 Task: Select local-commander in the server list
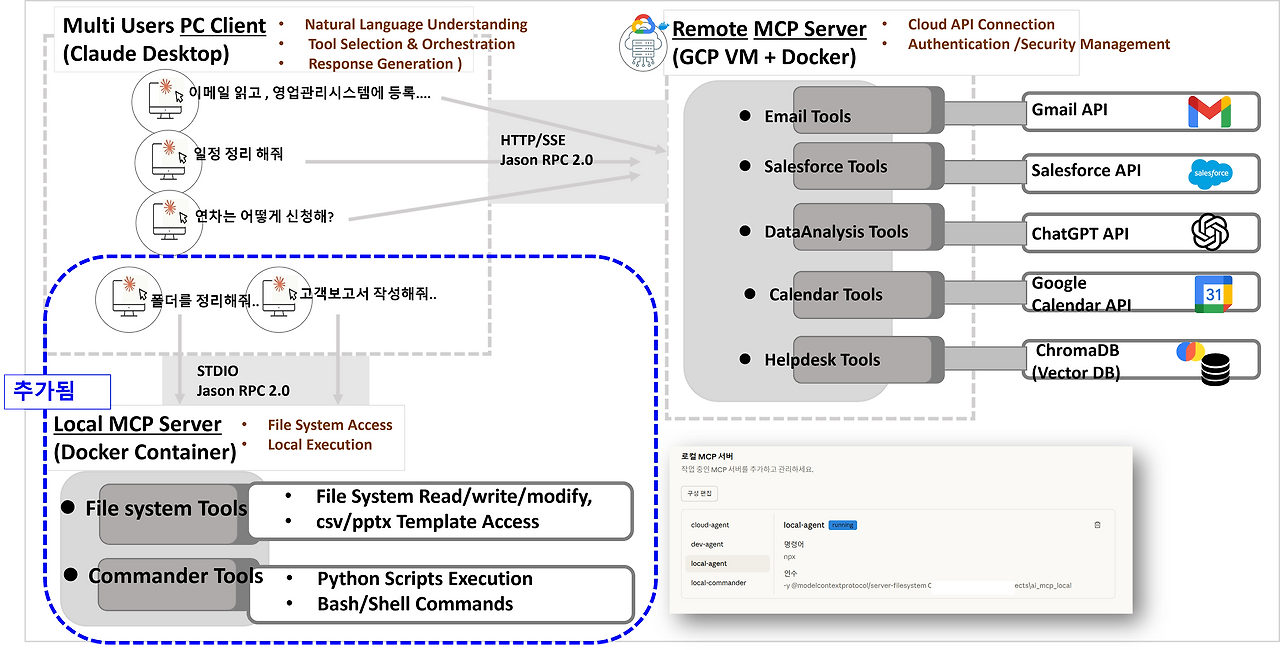click(718, 582)
